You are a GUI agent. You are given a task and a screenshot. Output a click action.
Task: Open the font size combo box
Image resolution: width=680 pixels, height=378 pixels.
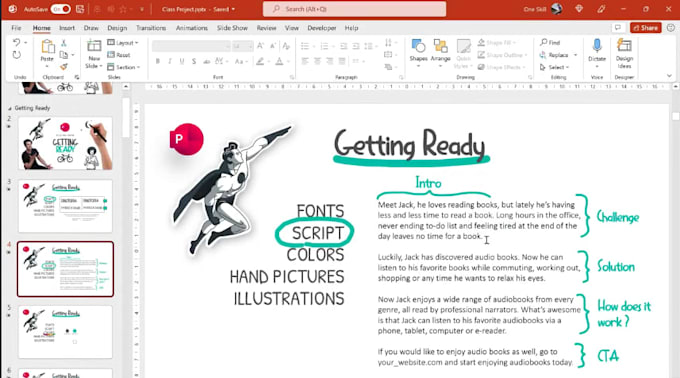point(242,46)
